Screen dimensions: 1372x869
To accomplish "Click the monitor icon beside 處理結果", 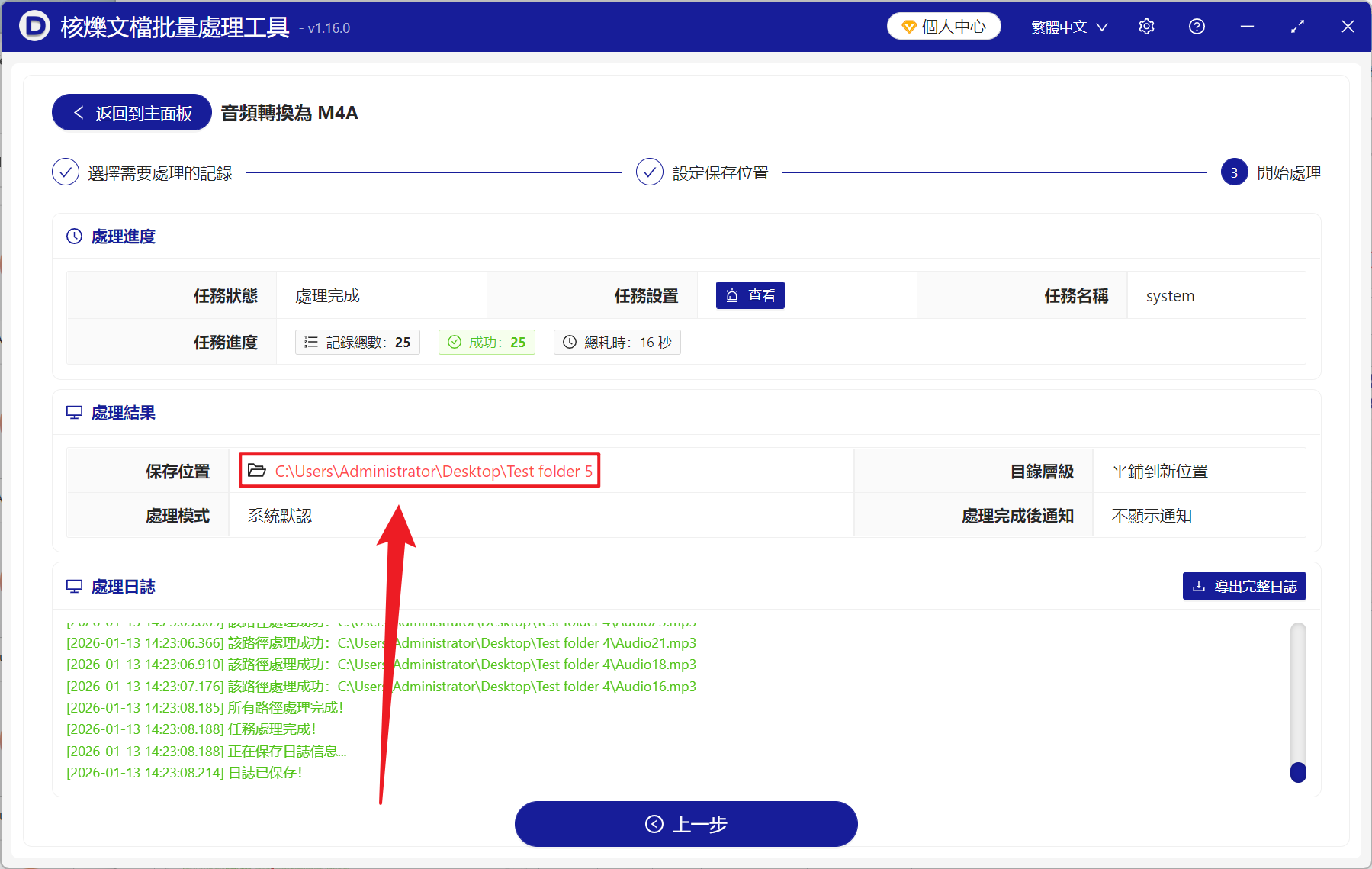I will [74, 412].
